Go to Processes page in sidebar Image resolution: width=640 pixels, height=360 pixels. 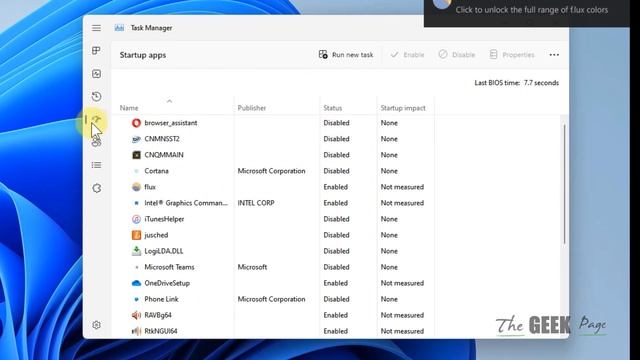(x=96, y=51)
